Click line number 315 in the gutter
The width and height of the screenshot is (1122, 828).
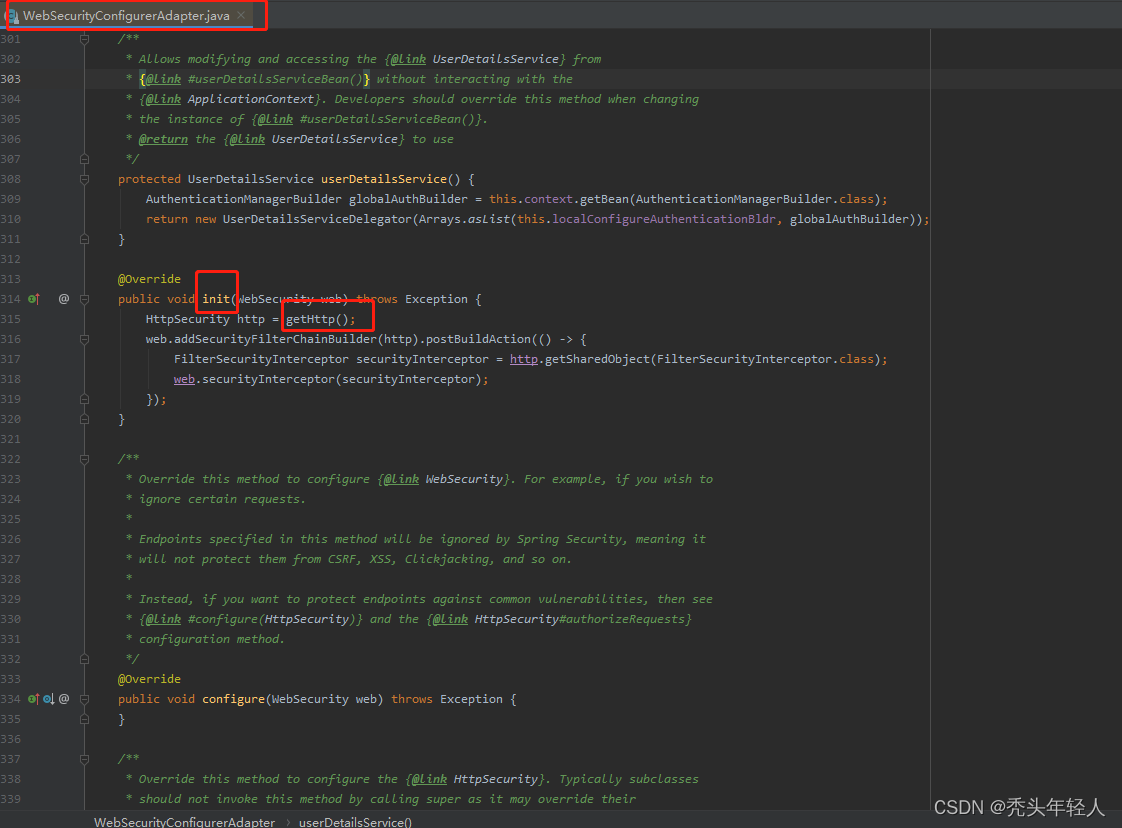(x=11, y=319)
